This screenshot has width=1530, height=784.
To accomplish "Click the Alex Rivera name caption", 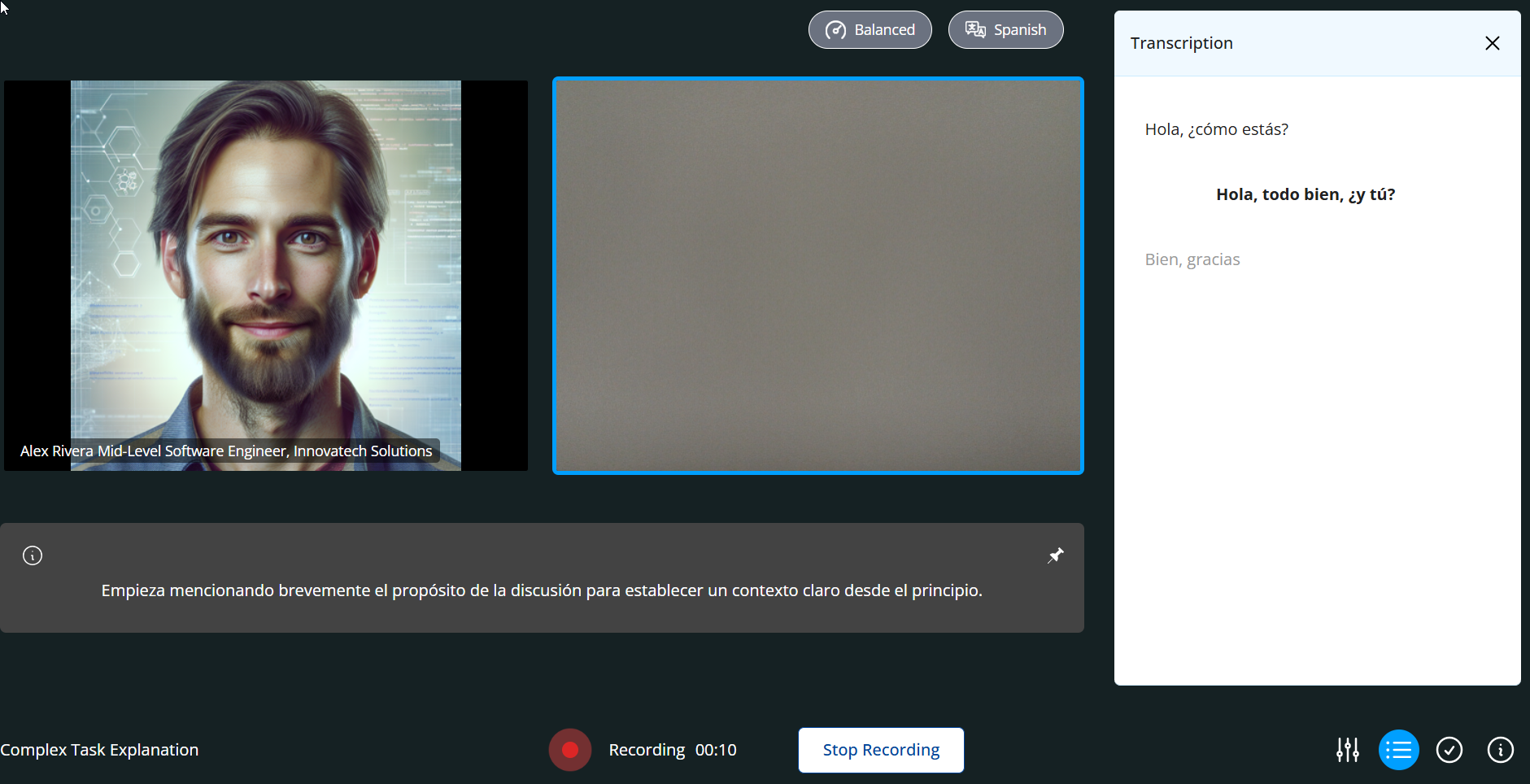I will click(x=226, y=451).
